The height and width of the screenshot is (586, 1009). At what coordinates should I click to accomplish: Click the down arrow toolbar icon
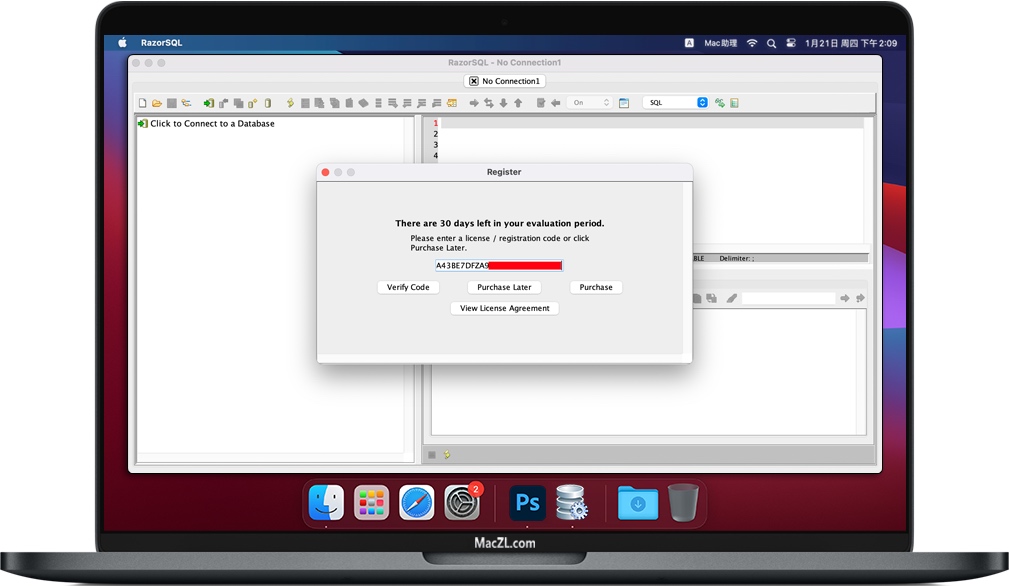[x=503, y=103]
